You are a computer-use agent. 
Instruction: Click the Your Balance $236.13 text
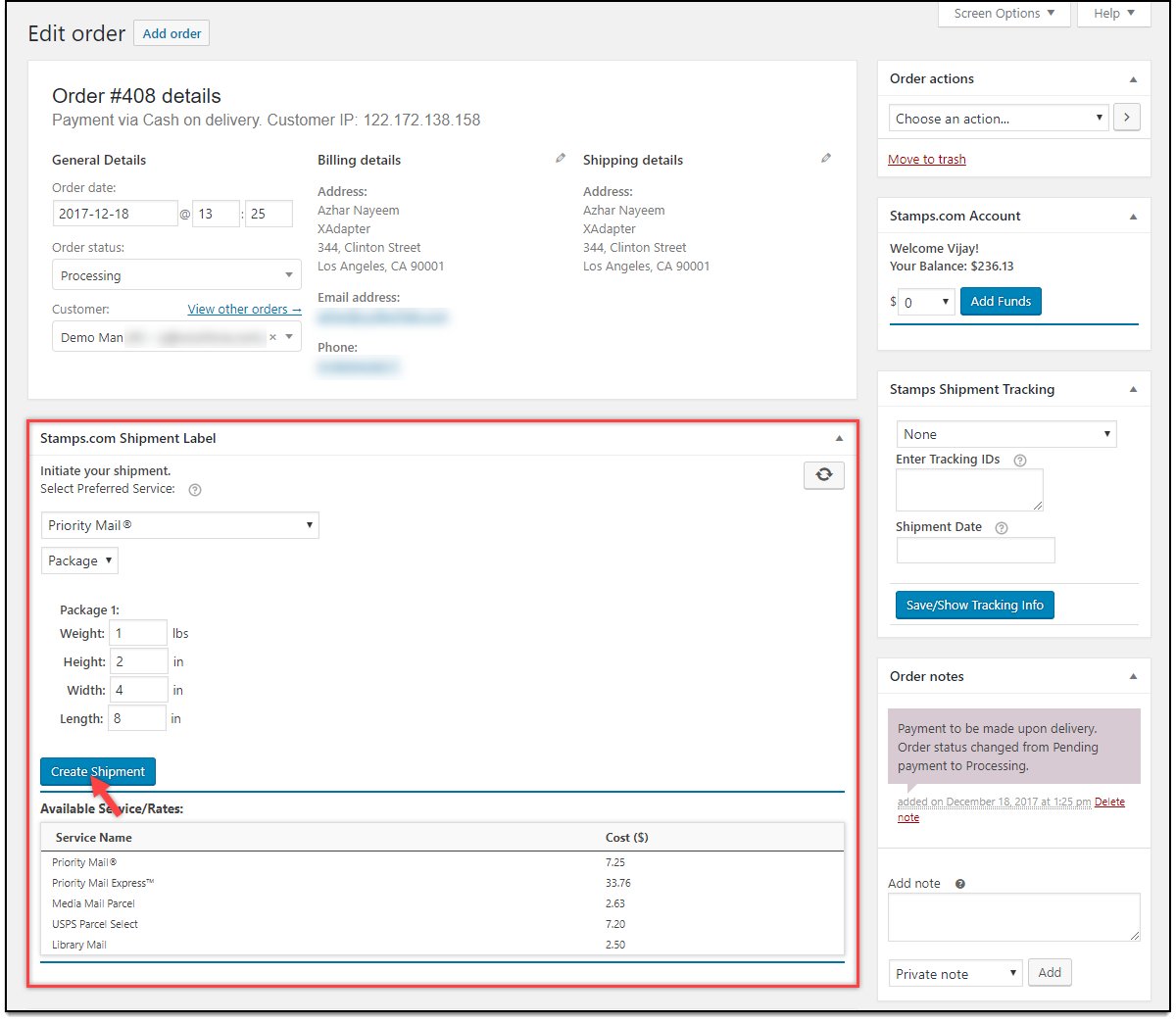pos(952,267)
